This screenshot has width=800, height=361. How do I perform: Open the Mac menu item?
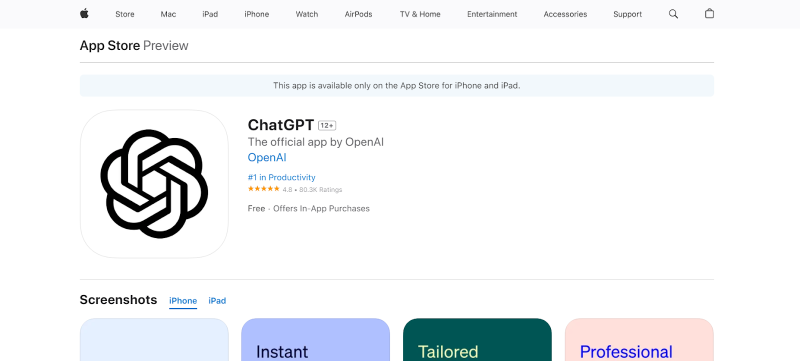[x=168, y=14]
